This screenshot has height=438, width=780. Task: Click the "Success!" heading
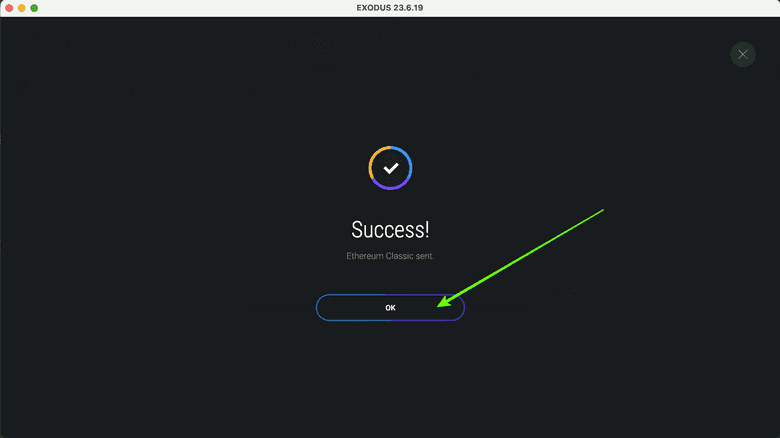(390, 229)
